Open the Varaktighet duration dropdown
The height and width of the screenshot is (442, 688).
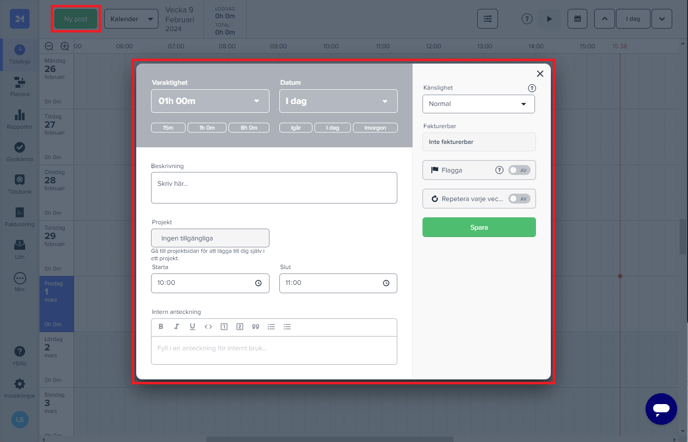(x=210, y=101)
